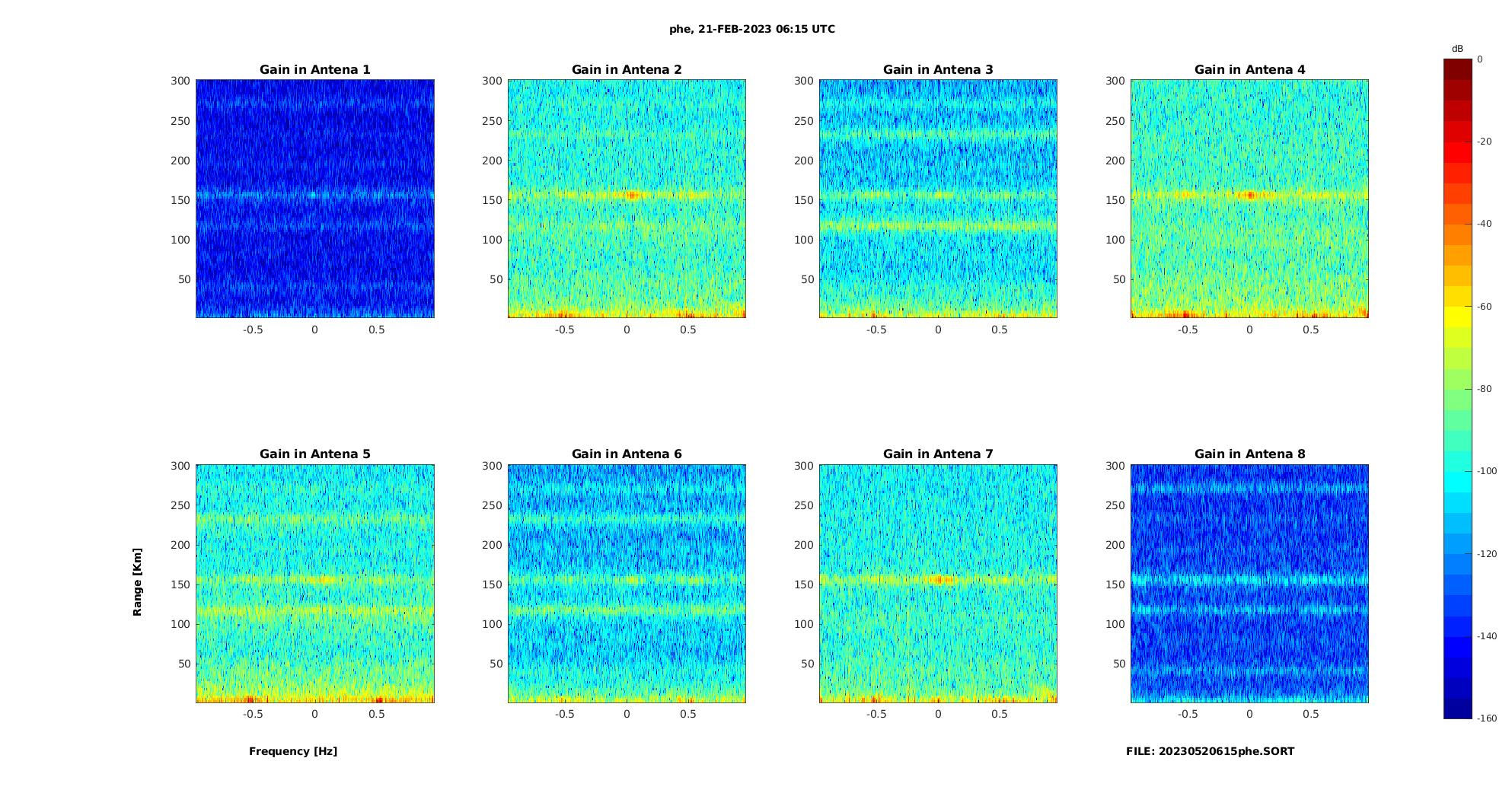Select the Gain in Antena 7 plot
1512x809 pixels.
point(938,584)
